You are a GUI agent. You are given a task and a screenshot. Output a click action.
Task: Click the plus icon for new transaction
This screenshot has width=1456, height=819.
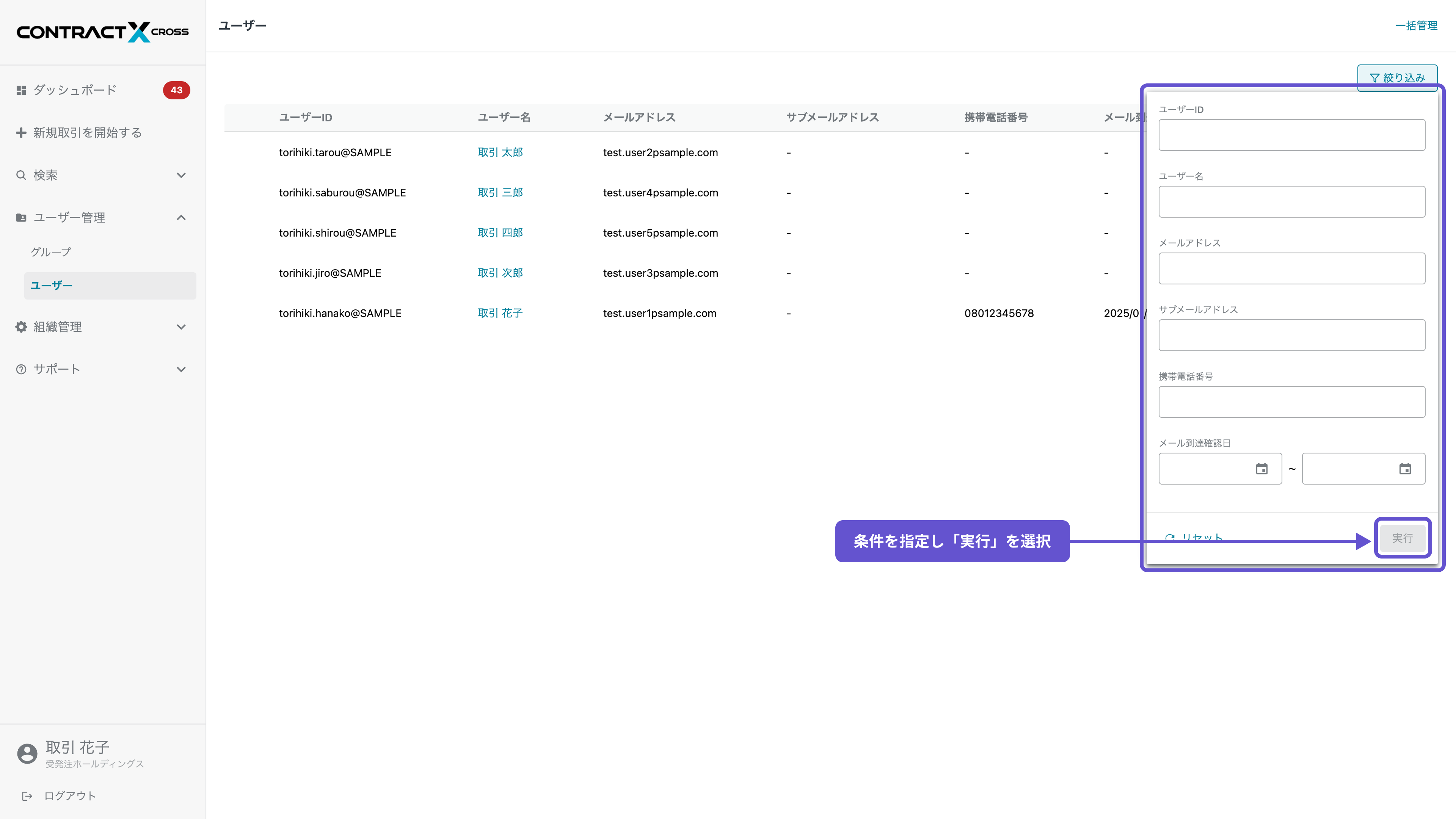click(21, 132)
